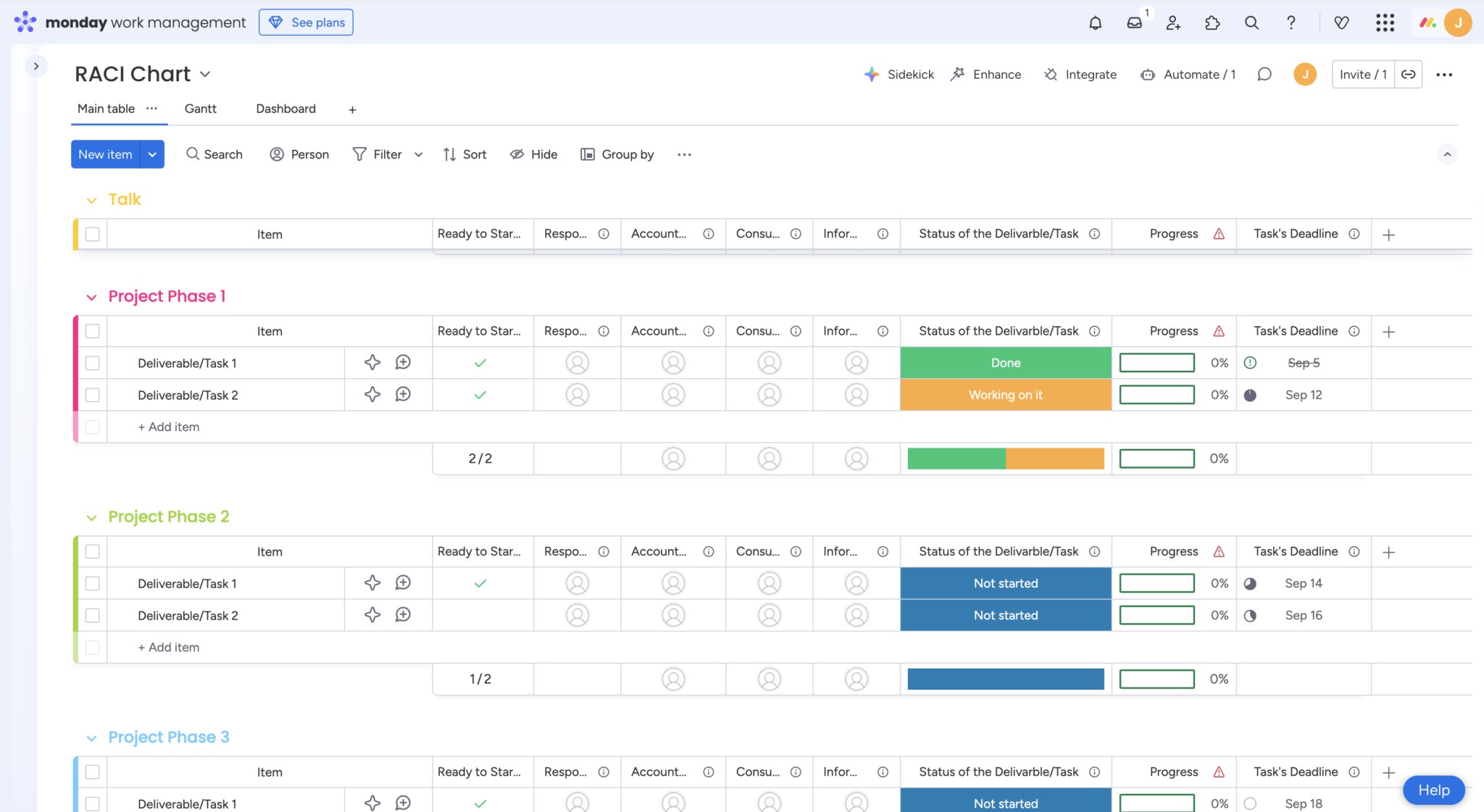Add an update on Deliverable/Task 1

404,362
